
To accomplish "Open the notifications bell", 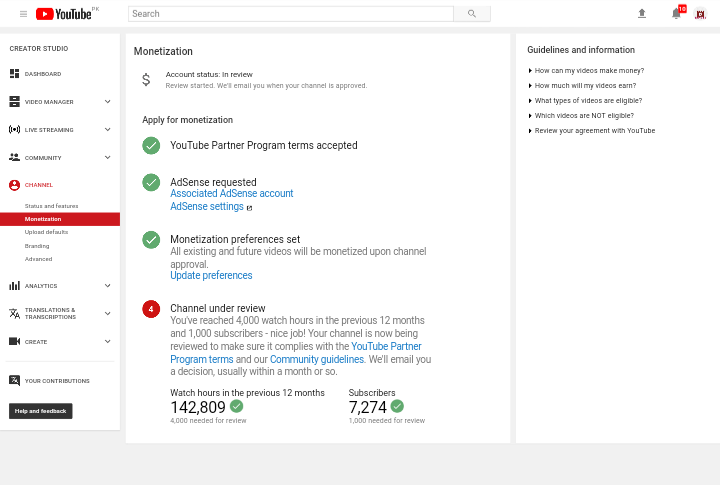I will pos(676,14).
